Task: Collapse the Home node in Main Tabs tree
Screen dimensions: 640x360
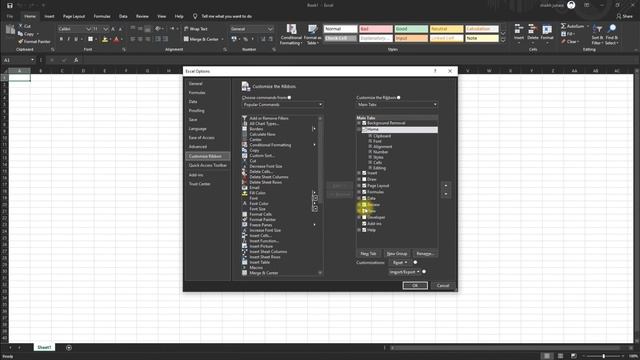Action: point(359,129)
